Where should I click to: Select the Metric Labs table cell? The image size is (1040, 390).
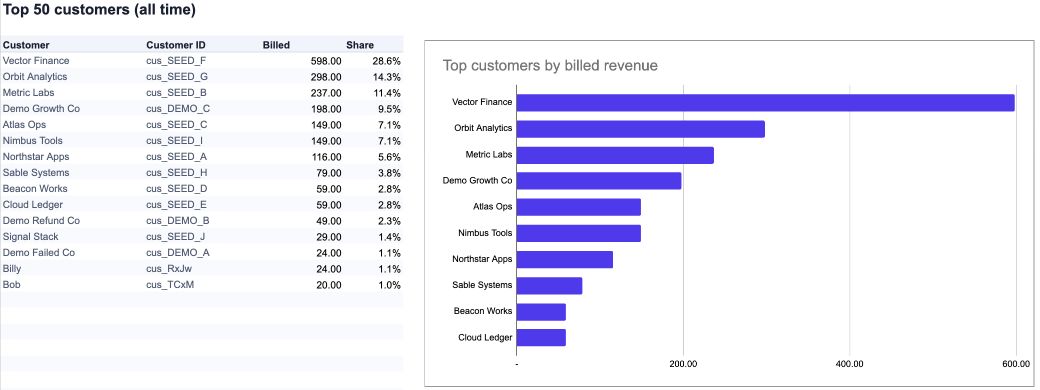pos(29,93)
